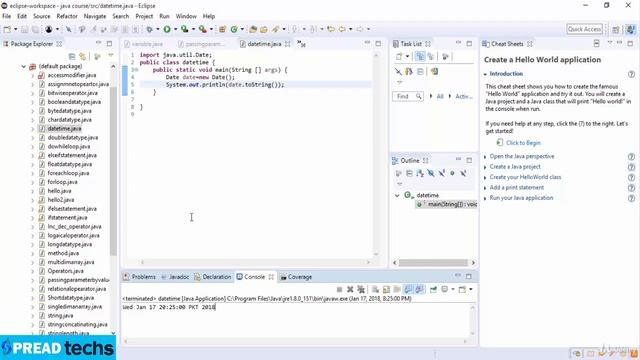Image resolution: width=640 pixels, height=360 pixels.
Task: Open the Navigate menu
Action: 95,16
